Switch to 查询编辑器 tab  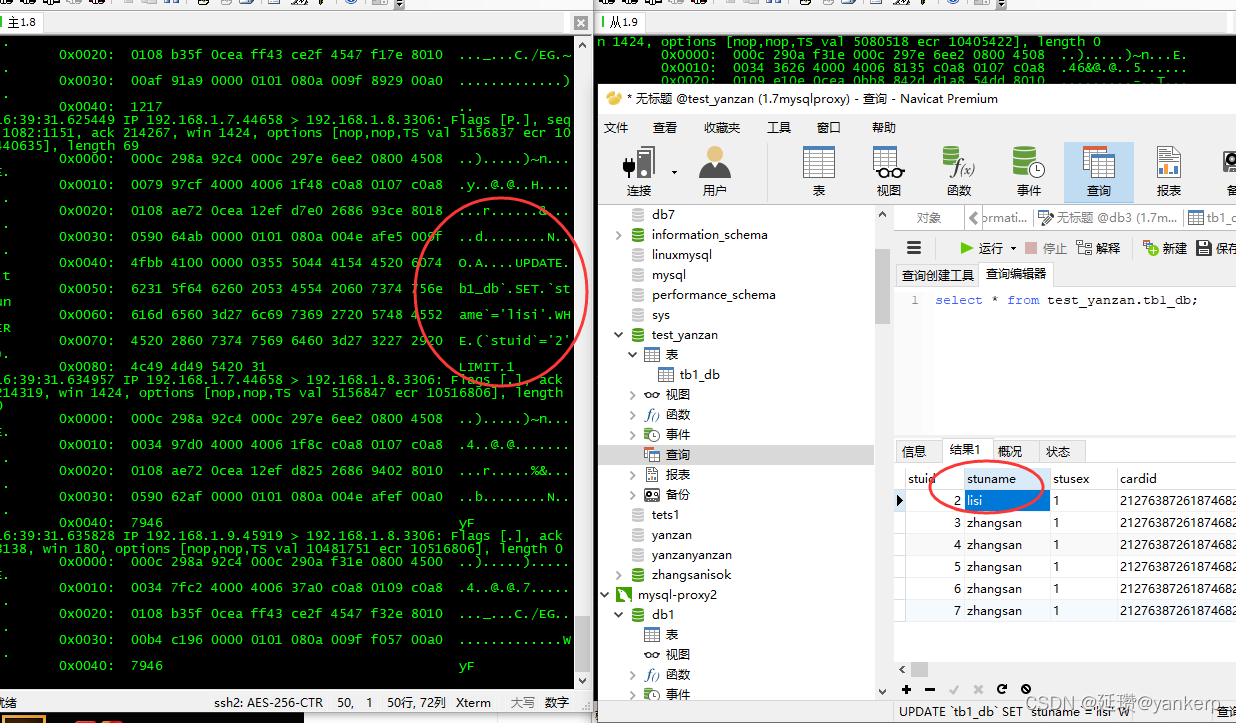tap(1016, 274)
